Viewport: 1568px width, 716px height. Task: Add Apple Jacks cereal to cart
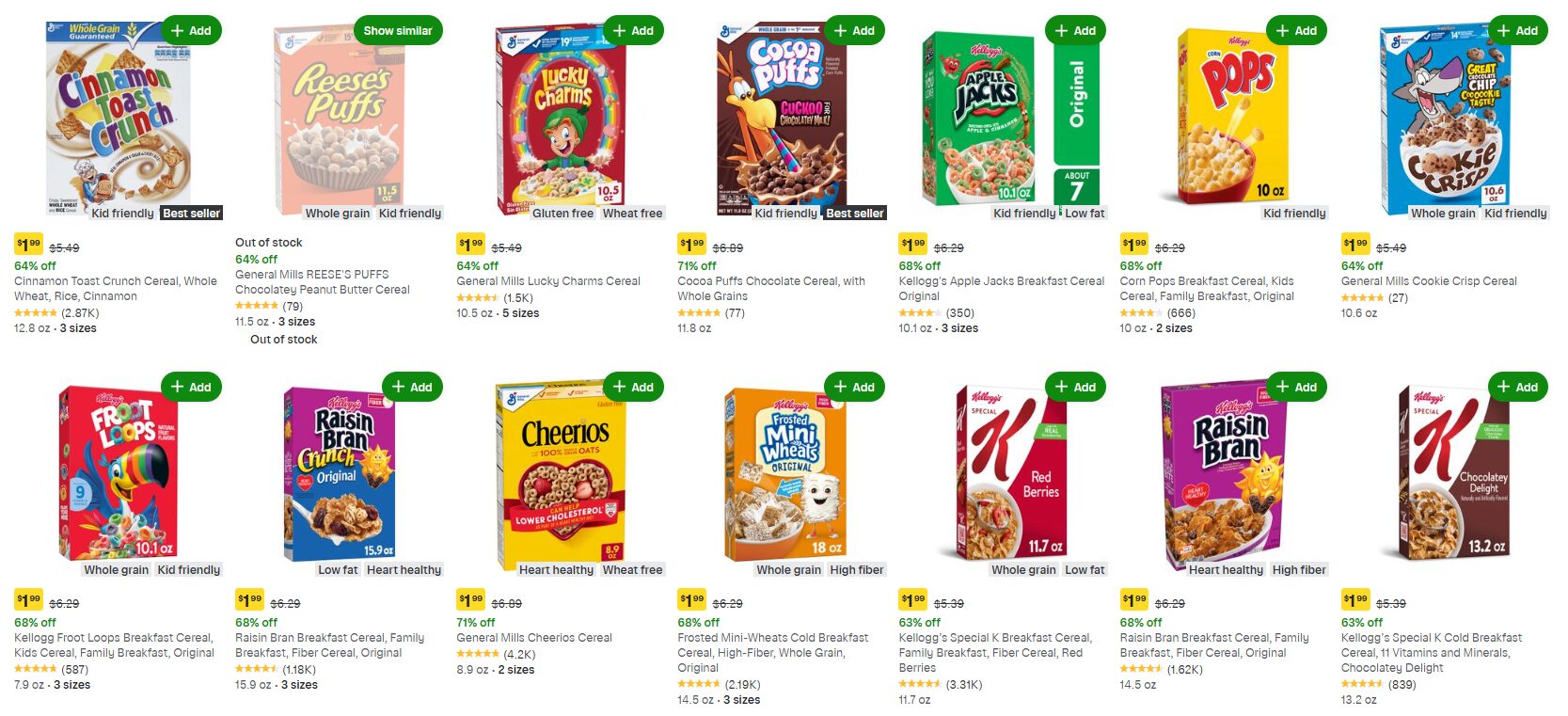pyautogui.click(x=1075, y=31)
